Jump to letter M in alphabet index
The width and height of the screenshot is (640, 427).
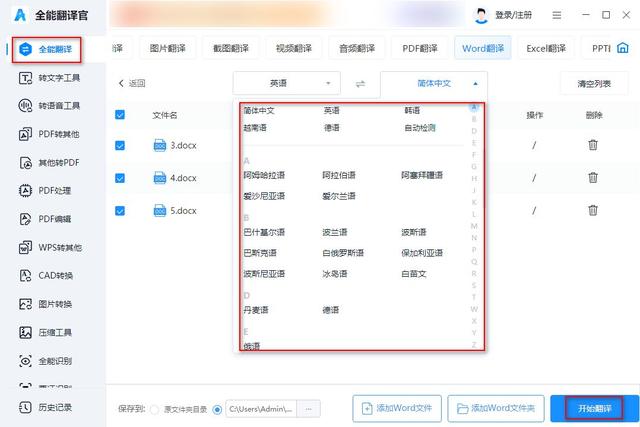pos(474,226)
